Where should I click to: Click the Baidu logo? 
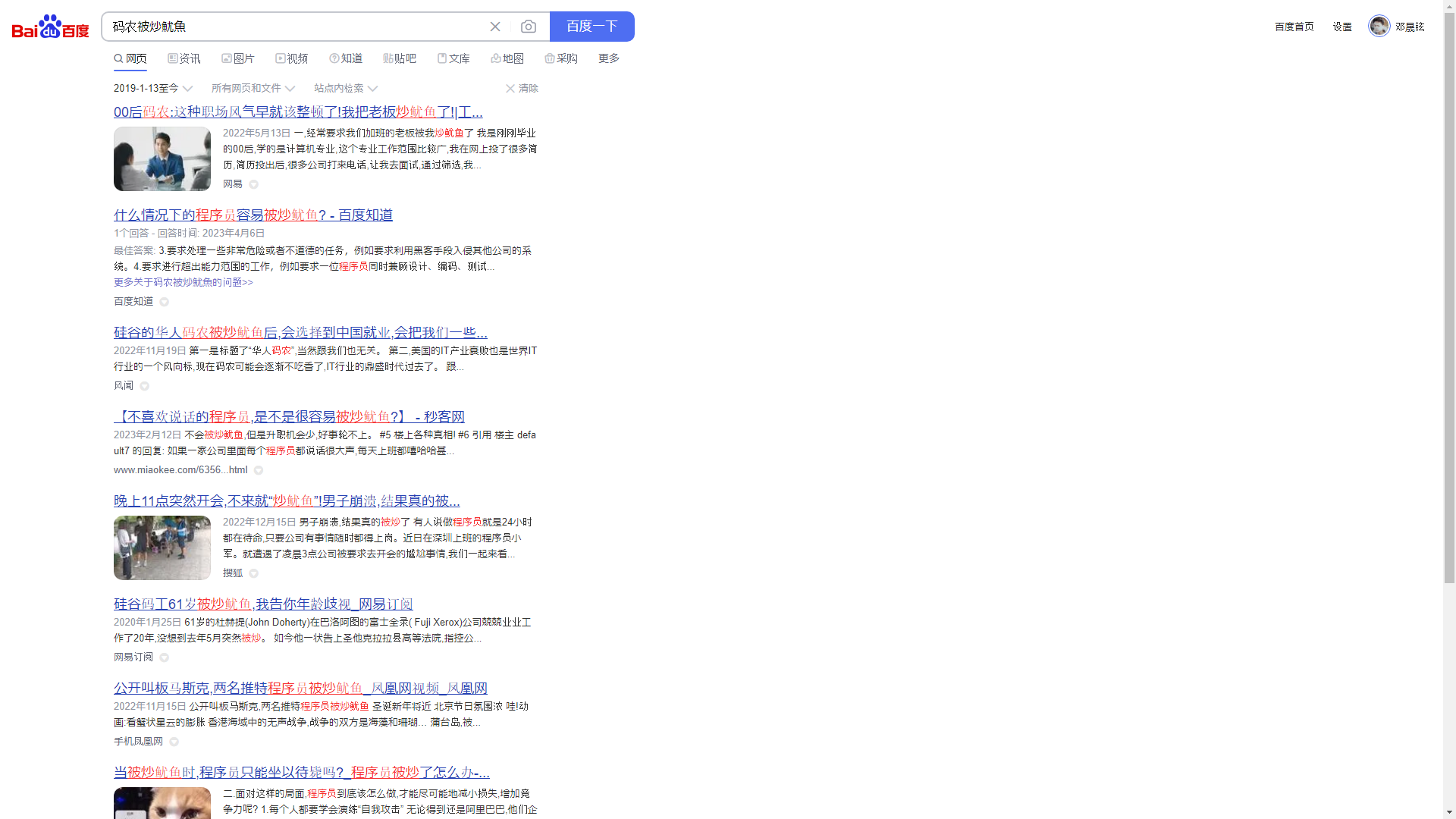pyautogui.click(x=50, y=27)
